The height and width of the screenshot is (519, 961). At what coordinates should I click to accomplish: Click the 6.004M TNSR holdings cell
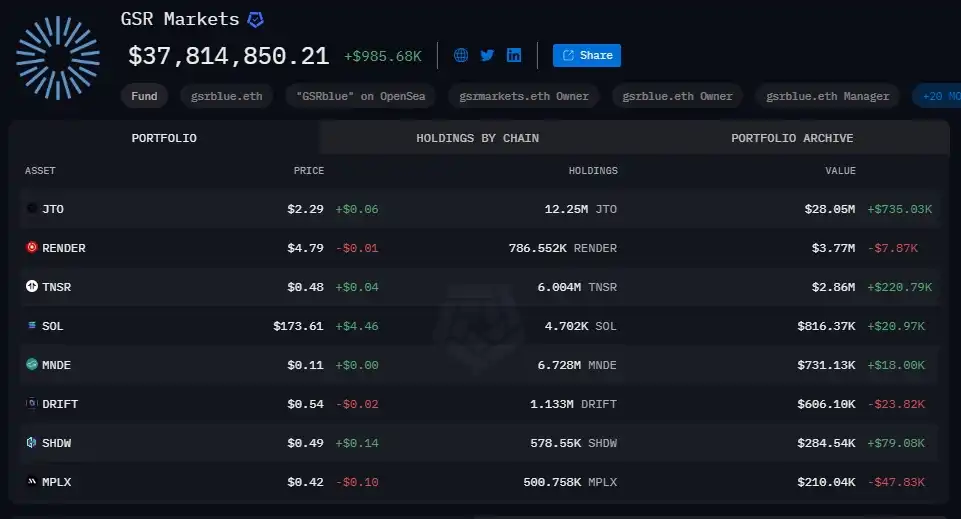577,287
